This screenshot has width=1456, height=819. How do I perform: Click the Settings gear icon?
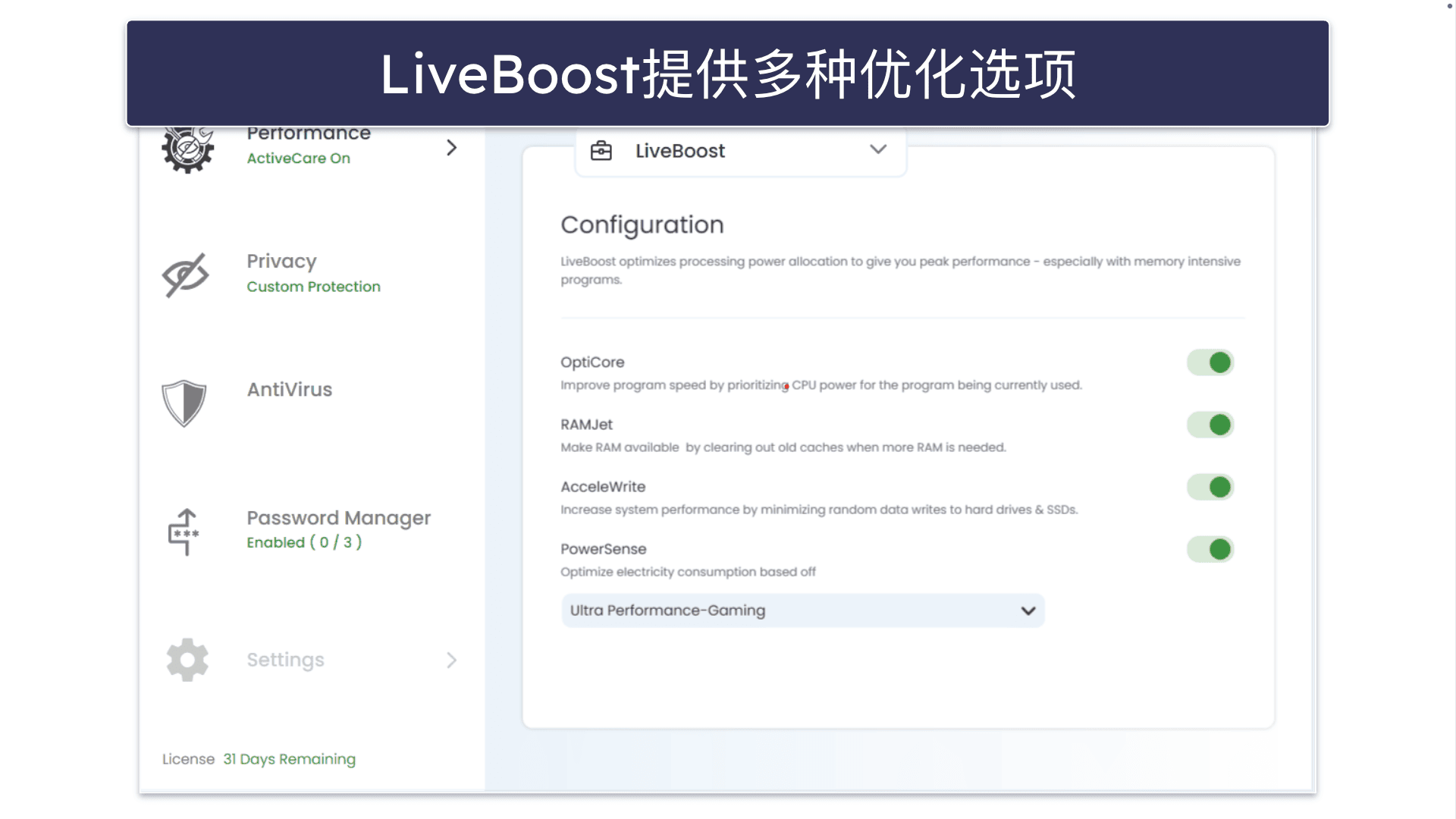(187, 660)
